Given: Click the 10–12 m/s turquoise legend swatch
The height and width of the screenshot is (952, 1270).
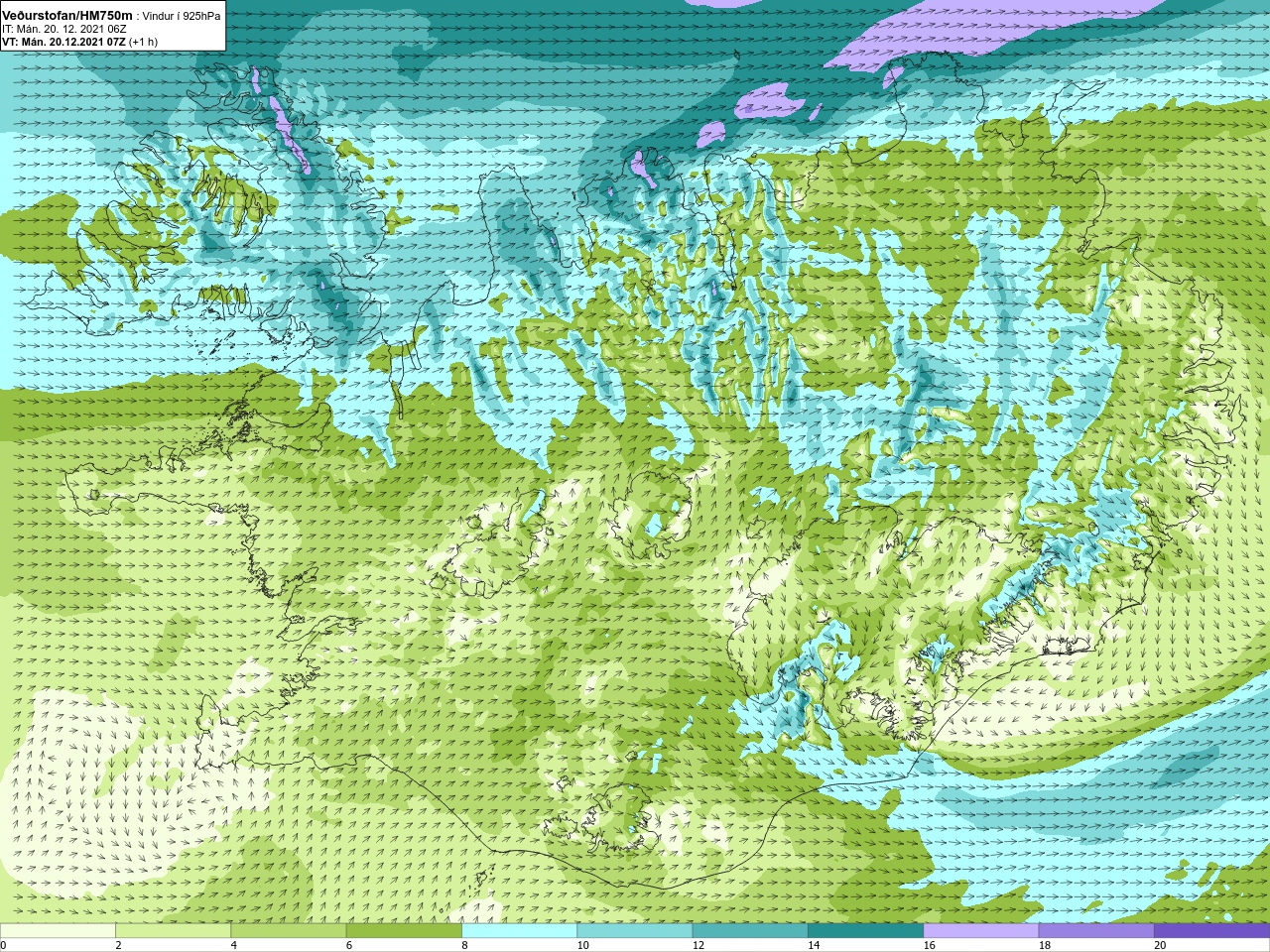Looking at the screenshot, I should tap(634, 931).
